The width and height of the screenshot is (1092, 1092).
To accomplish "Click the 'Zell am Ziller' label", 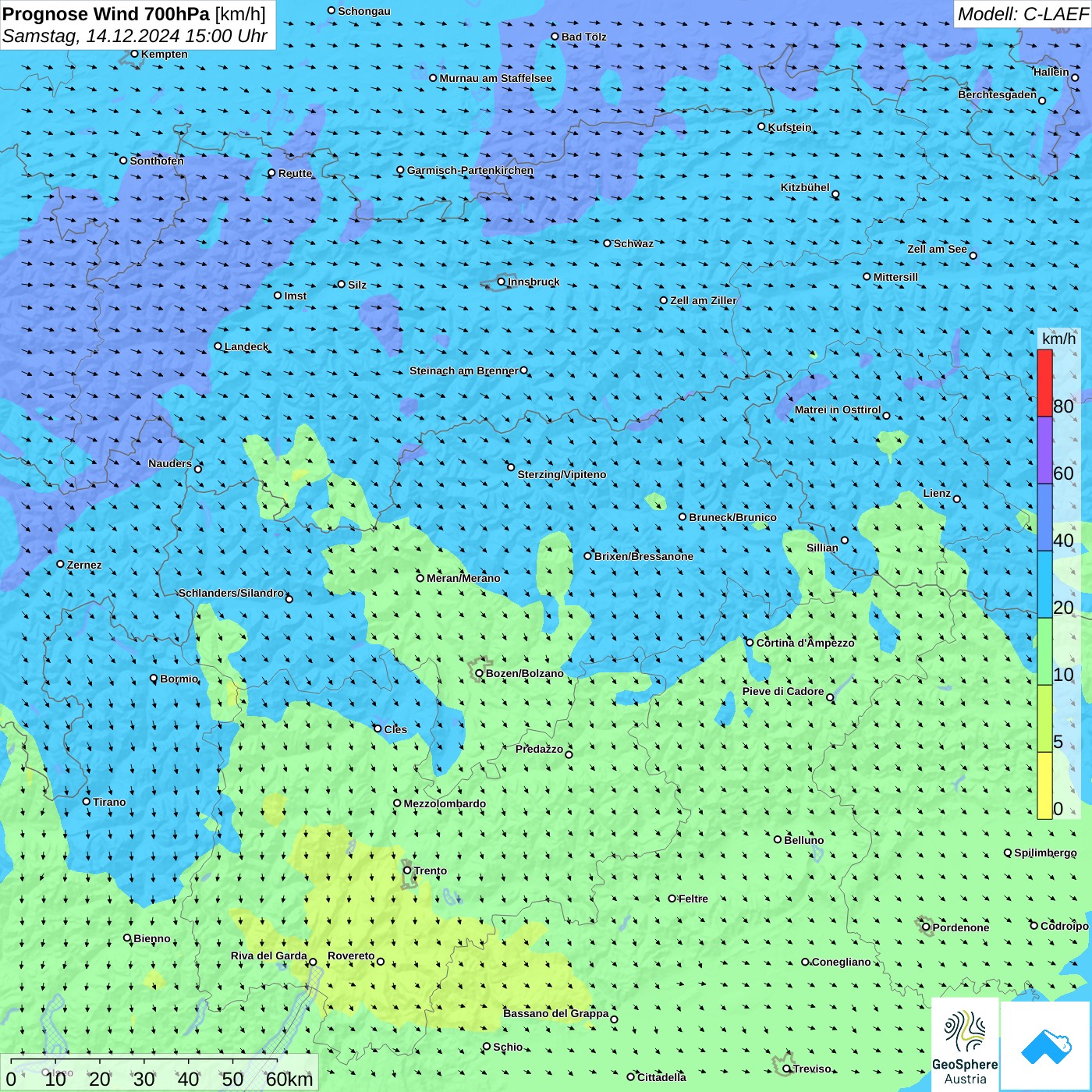I will [704, 300].
